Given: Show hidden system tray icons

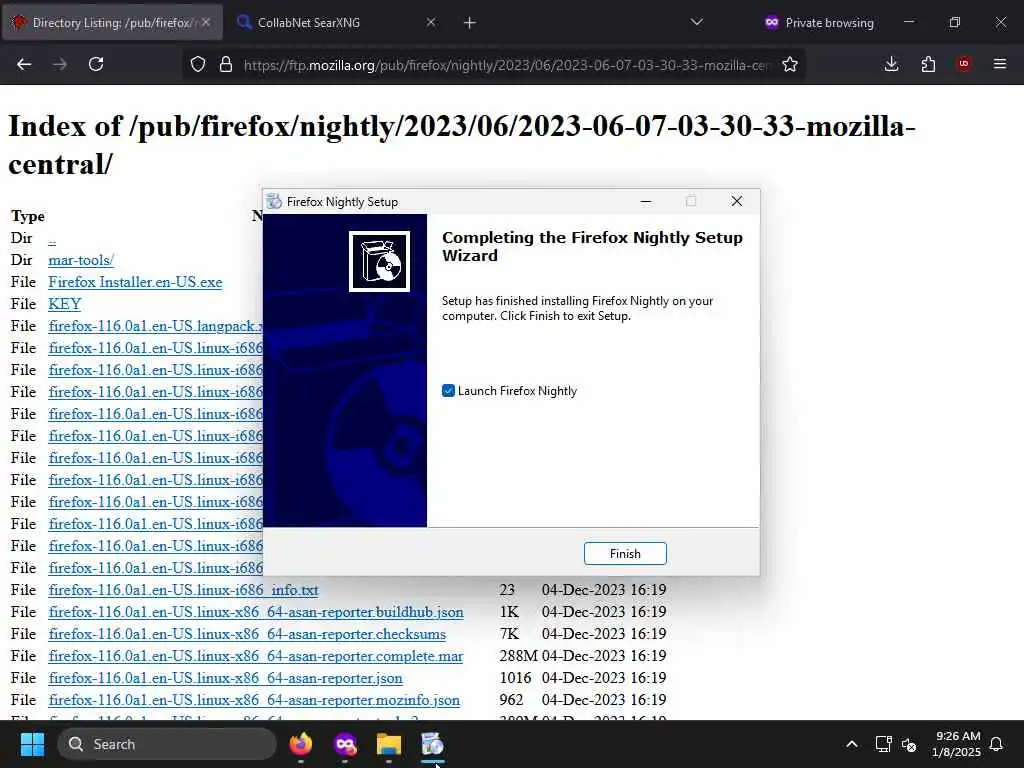Looking at the screenshot, I should tap(852, 744).
